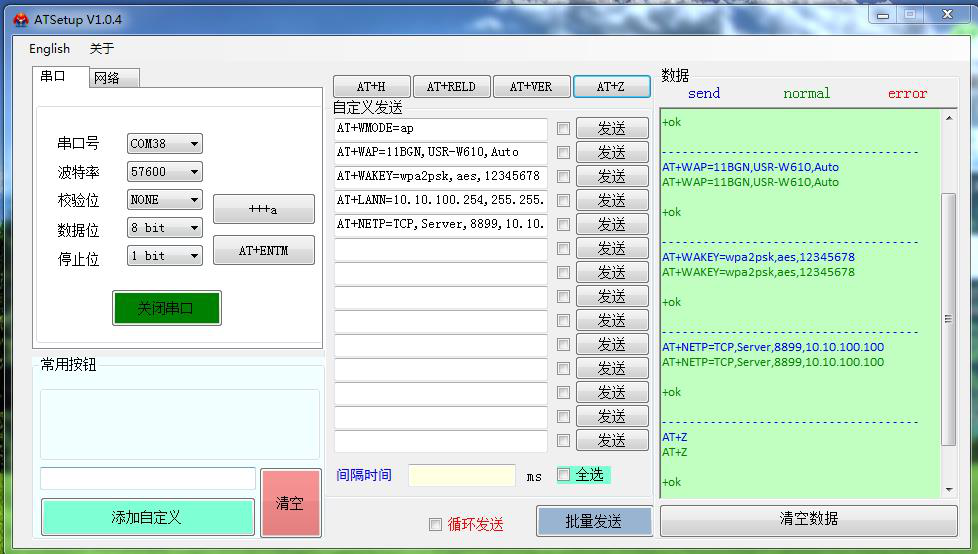
Task: Open the 串口号 COM38 dropdown
Action: 165,144
